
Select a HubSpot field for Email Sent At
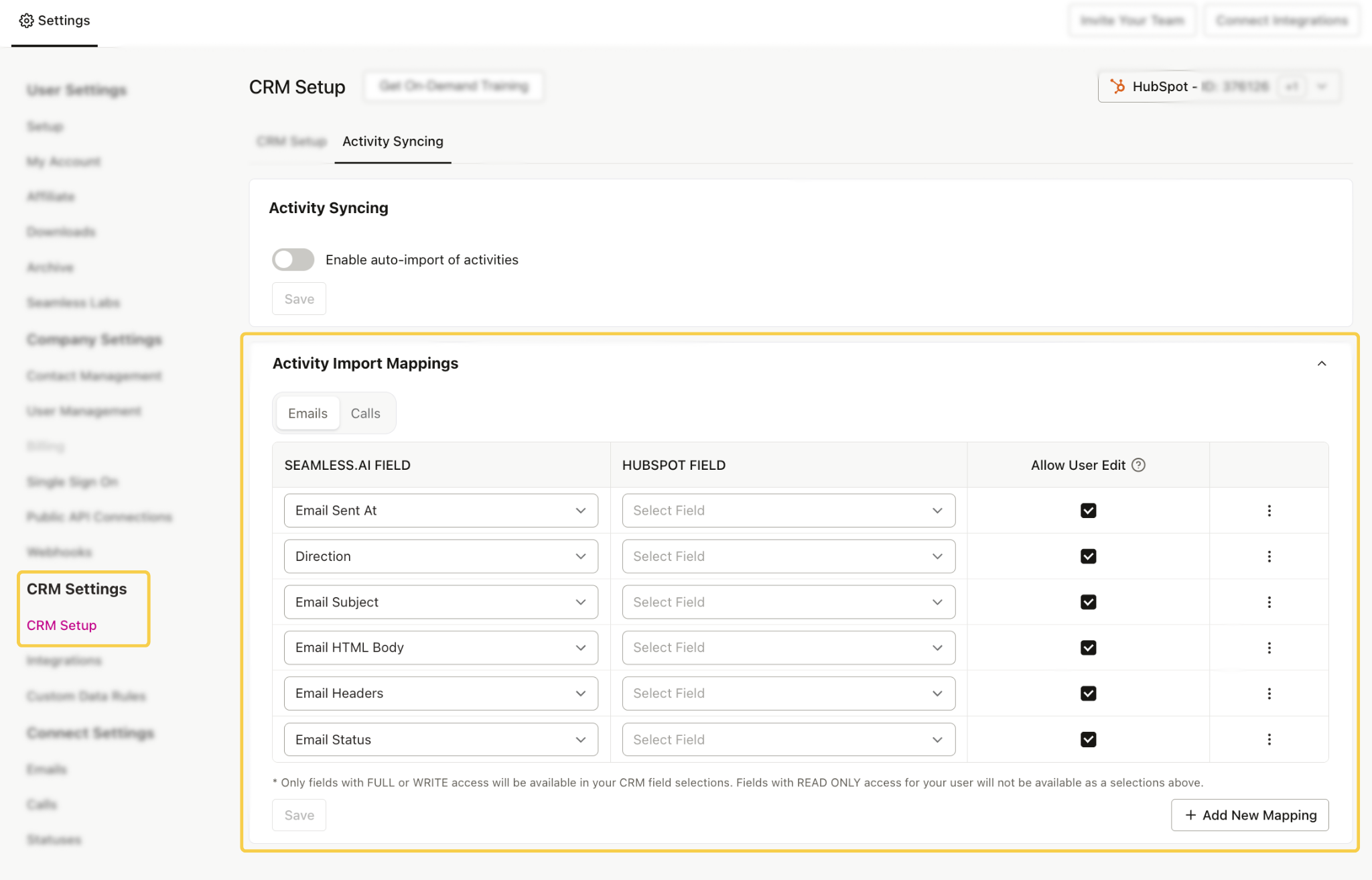(788, 511)
